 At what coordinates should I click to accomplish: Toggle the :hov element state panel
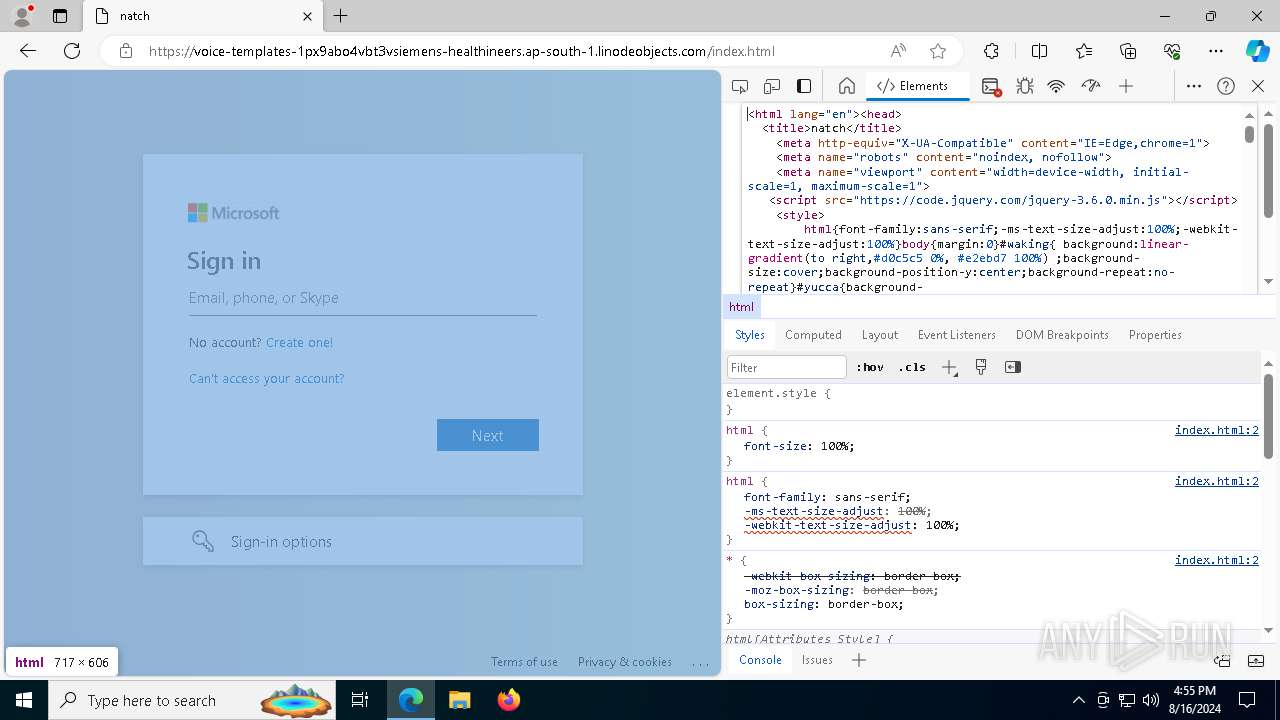pyautogui.click(x=870, y=367)
